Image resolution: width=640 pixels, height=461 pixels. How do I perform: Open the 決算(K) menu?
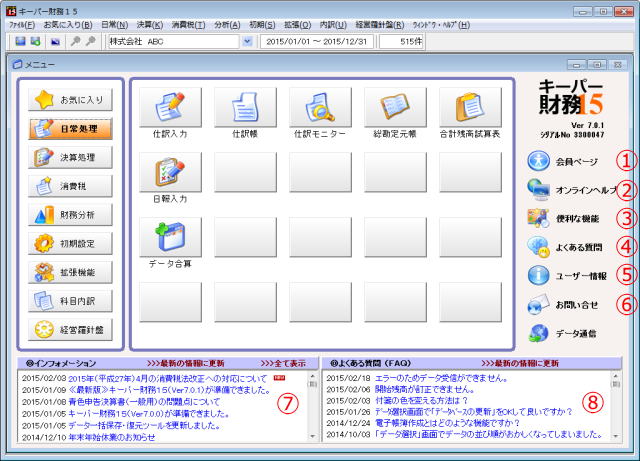[150, 25]
